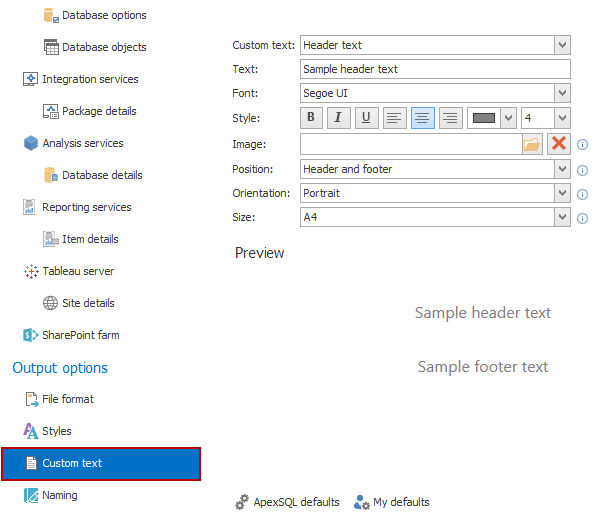The width and height of the screenshot is (604, 518).
Task: Click the Output options heading
Action: (60, 368)
